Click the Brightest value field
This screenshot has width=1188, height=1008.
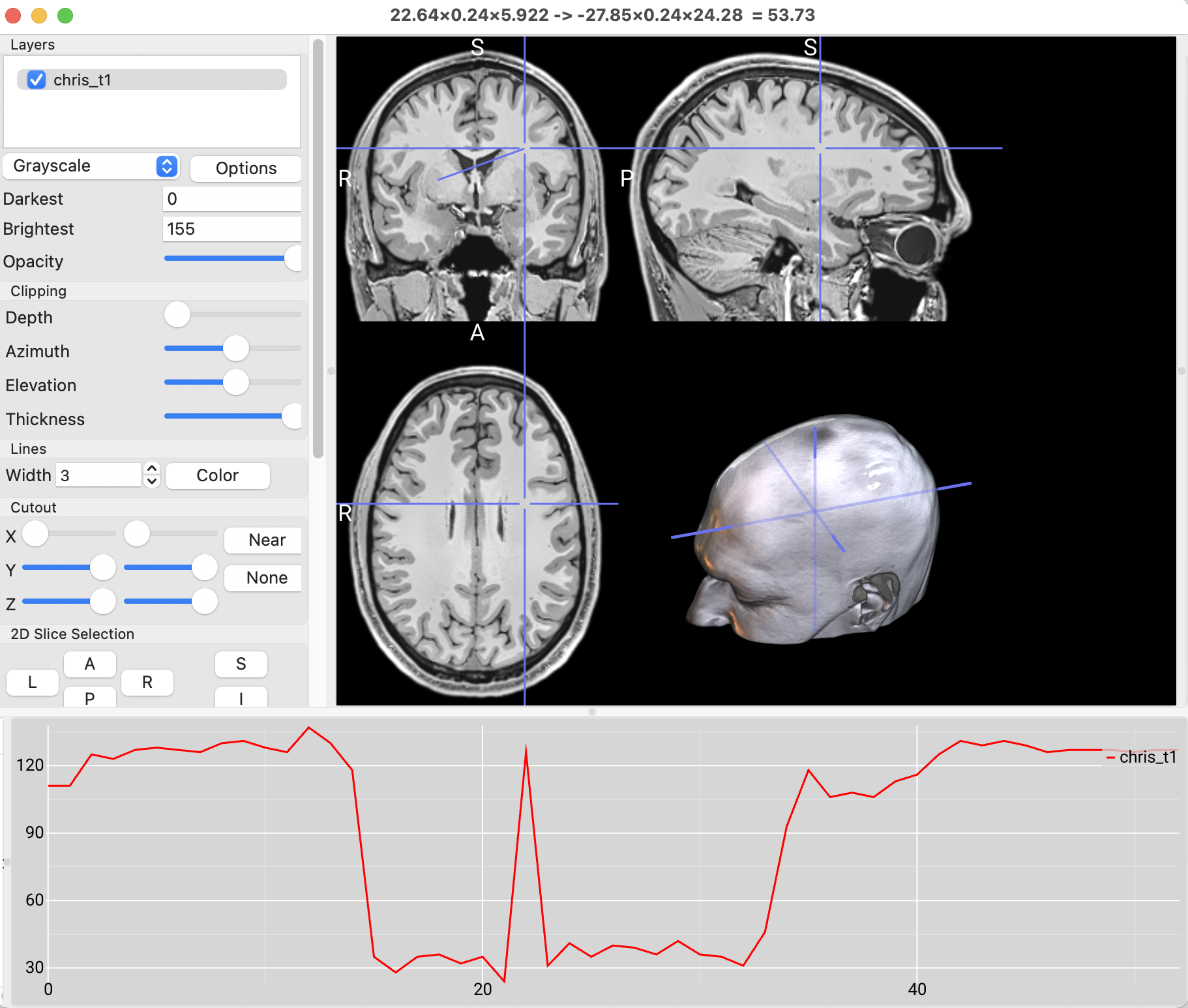231,229
